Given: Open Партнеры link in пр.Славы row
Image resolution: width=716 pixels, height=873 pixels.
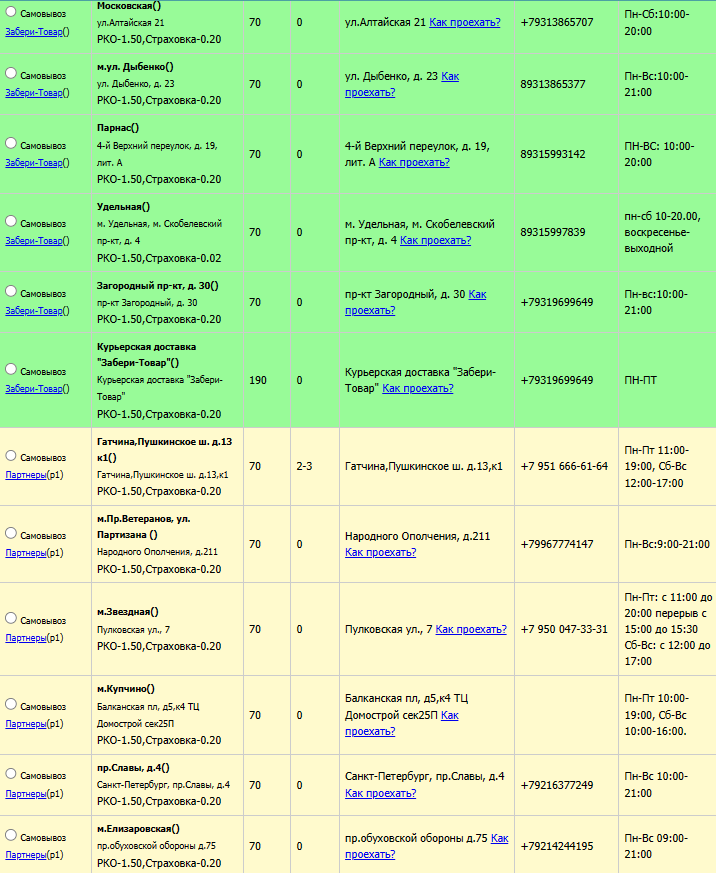Looking at the screenshot, I should pyautogui.click(x=26, y=794).
